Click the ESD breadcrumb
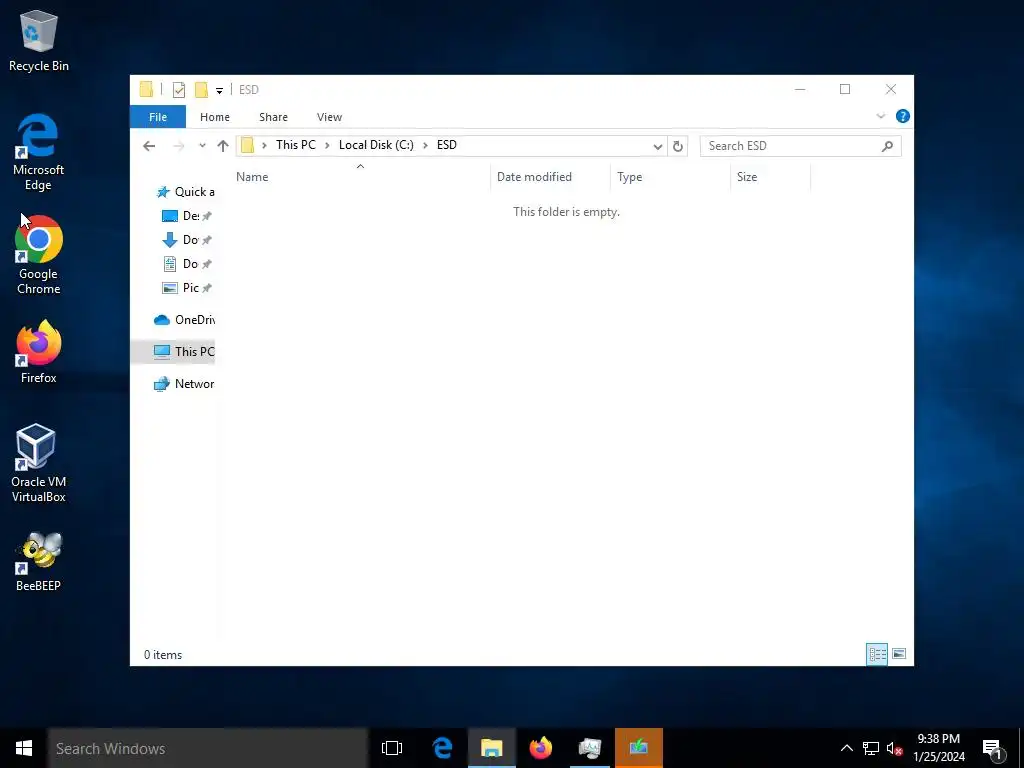 click(447, 145)
